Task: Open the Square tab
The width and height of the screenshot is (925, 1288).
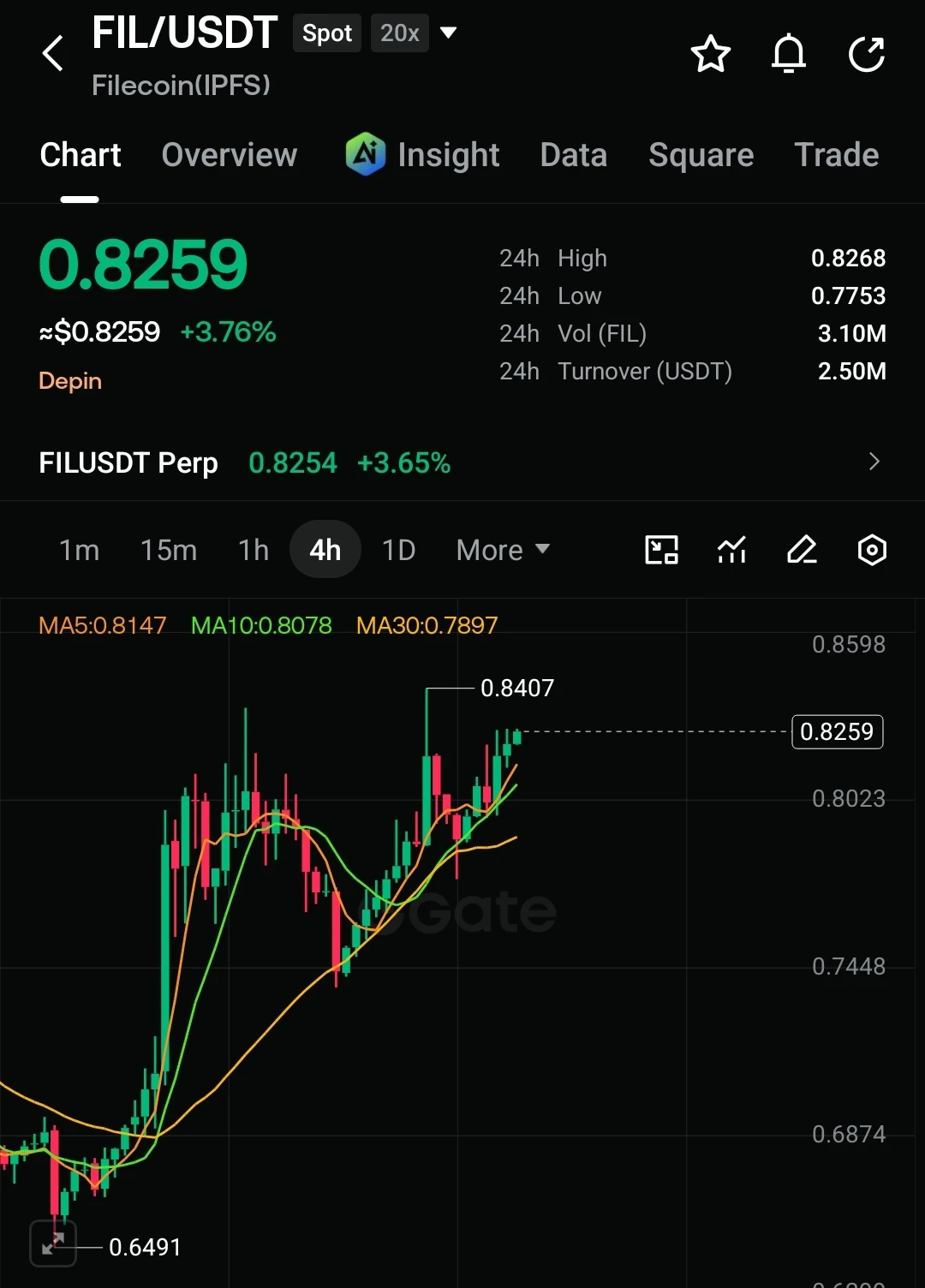Action: [x=701, y=155]
